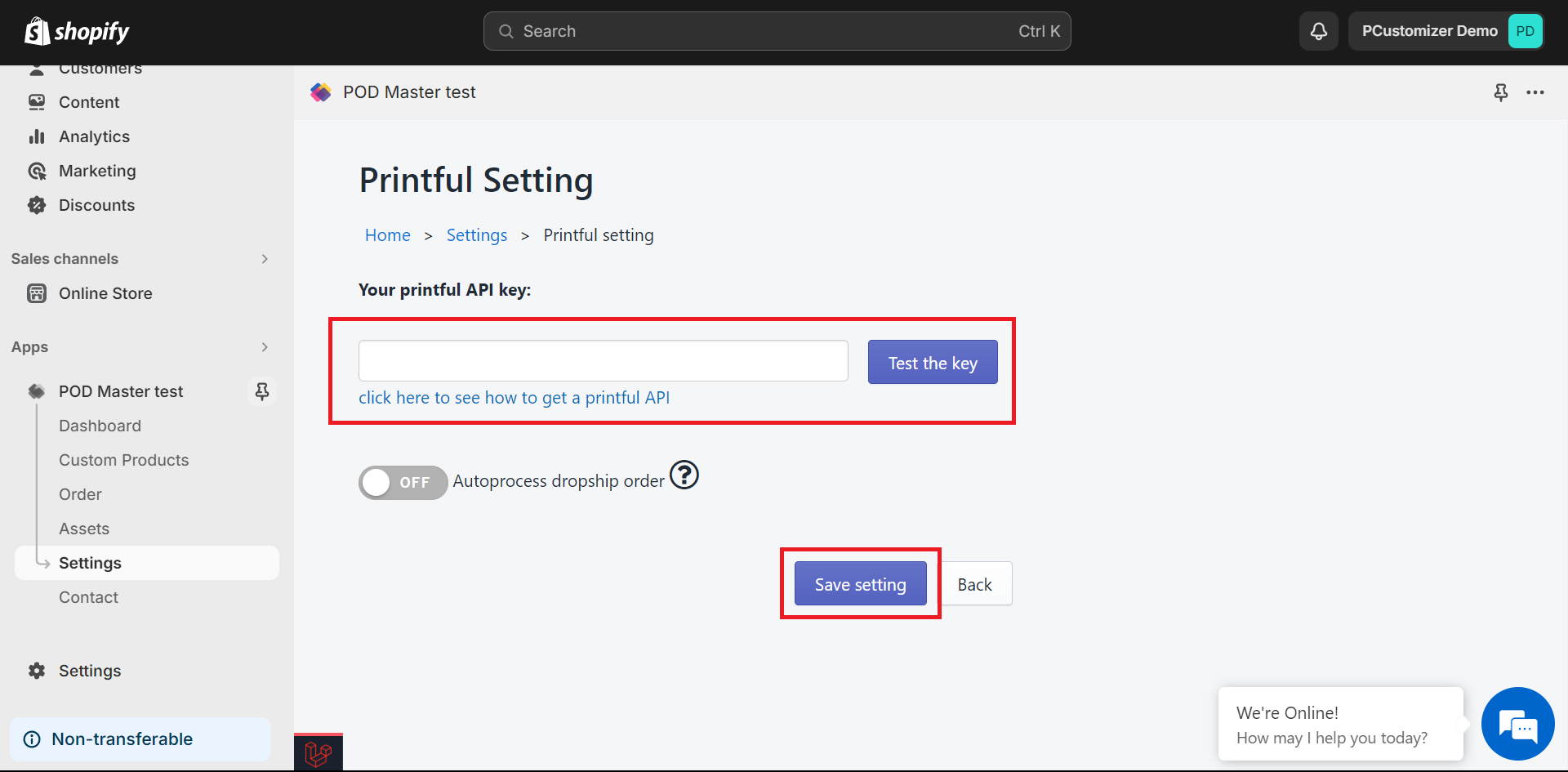Go to Home breadcrumb
Screen dimensions: 1568x772
pyautogui.click(x=387, y=235)
